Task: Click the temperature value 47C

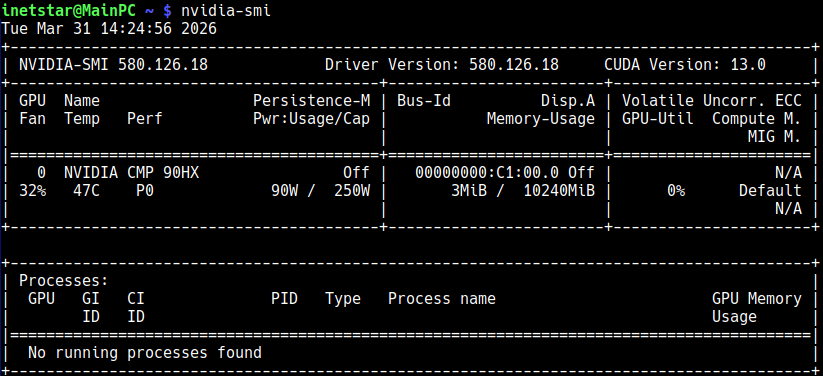Action: (x=87, y=191)
